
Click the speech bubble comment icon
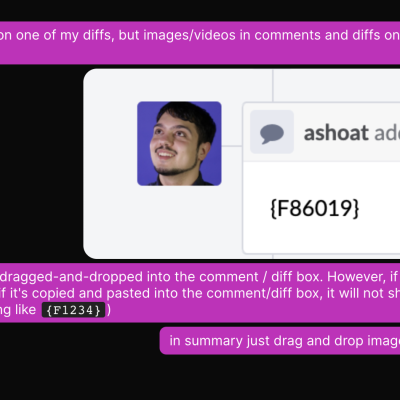point(272,134)
